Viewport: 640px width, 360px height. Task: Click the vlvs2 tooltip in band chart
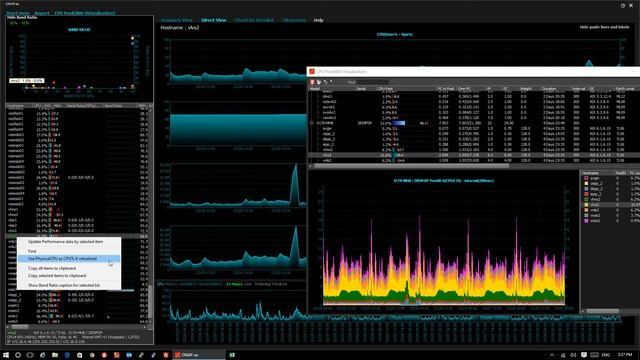pyautogui.click(x=27, y=81)
